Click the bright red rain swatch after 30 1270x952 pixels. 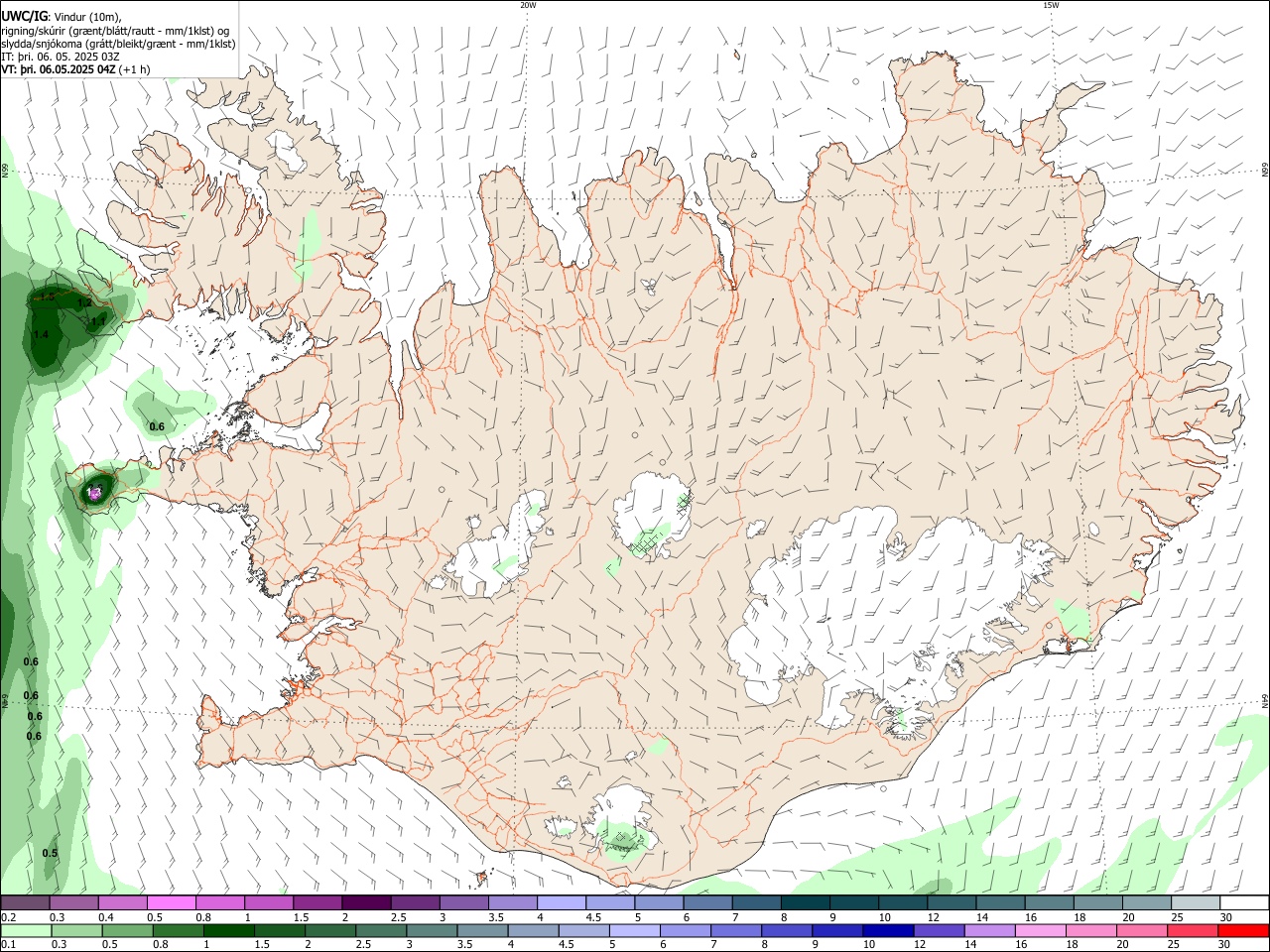pos(1242,930)
